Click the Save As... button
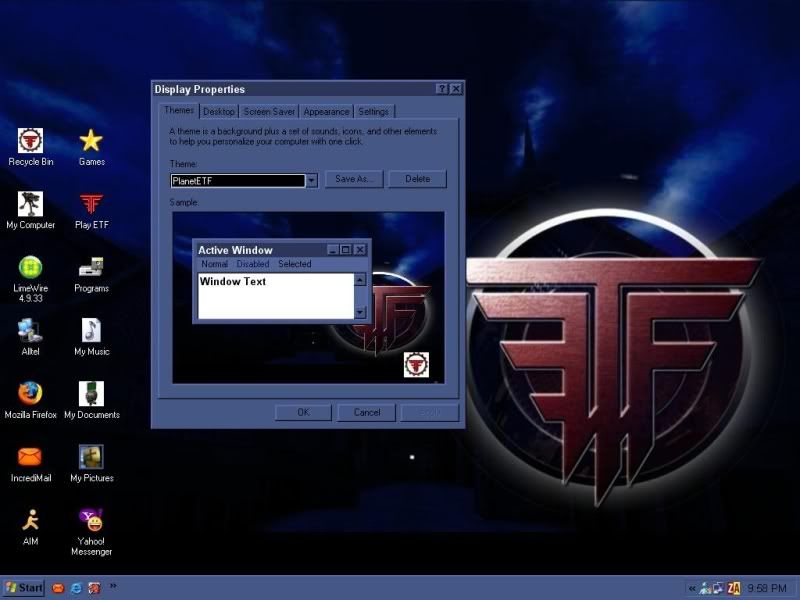Viewport: 800px width, 600px height. 354,179
